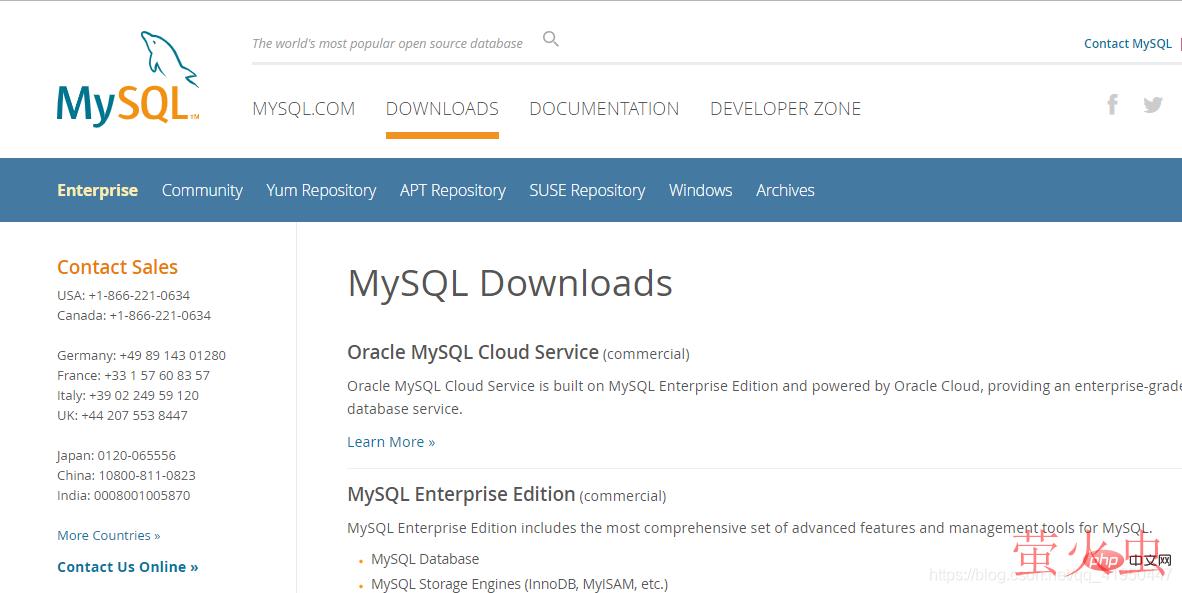Open the Windows downloads section
This screenshot has width=1182, height=593.
tap(700, 190)
